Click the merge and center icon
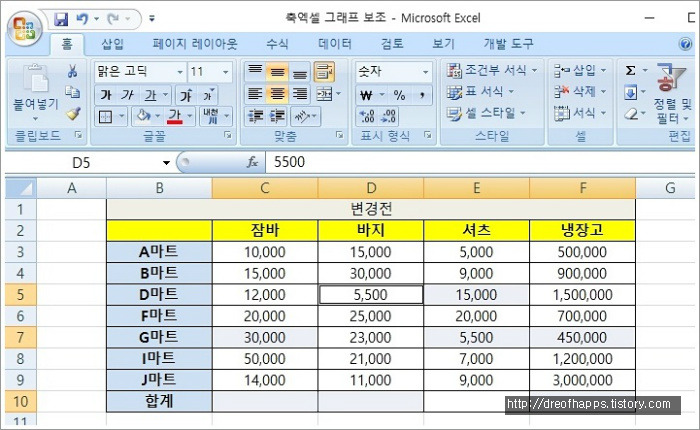The image size is (700, 430). [x=324, y=94]
